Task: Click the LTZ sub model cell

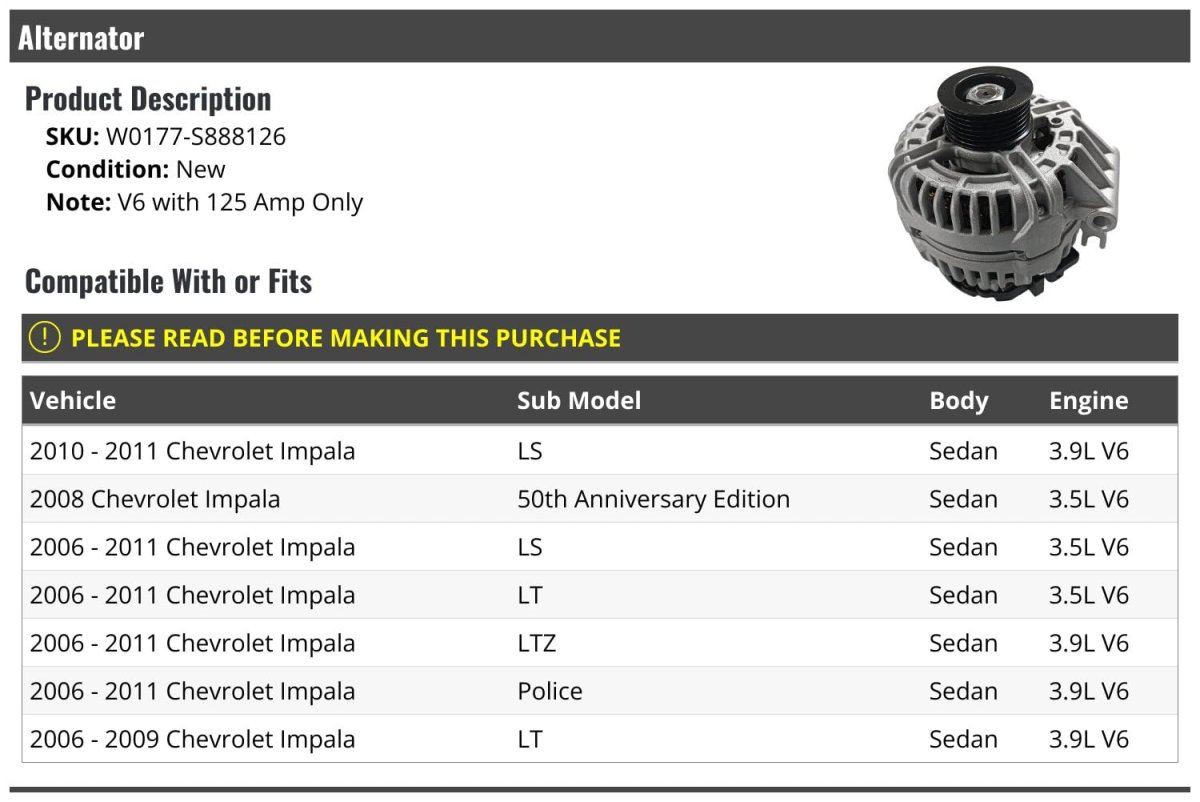Action: 536,643
